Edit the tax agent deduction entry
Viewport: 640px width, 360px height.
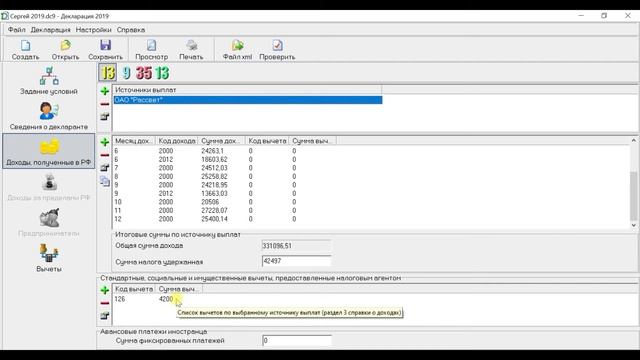coord(105,316)
